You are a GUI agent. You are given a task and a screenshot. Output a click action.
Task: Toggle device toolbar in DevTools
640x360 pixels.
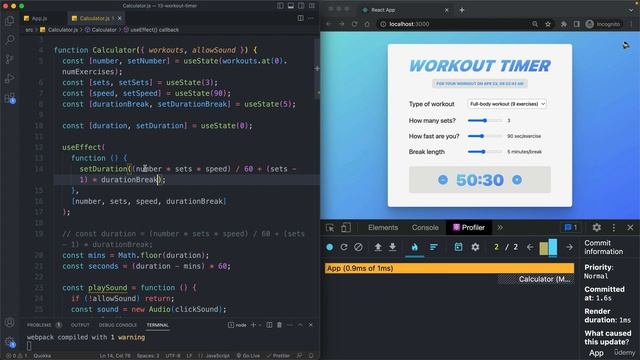click(x=346, y=227)
